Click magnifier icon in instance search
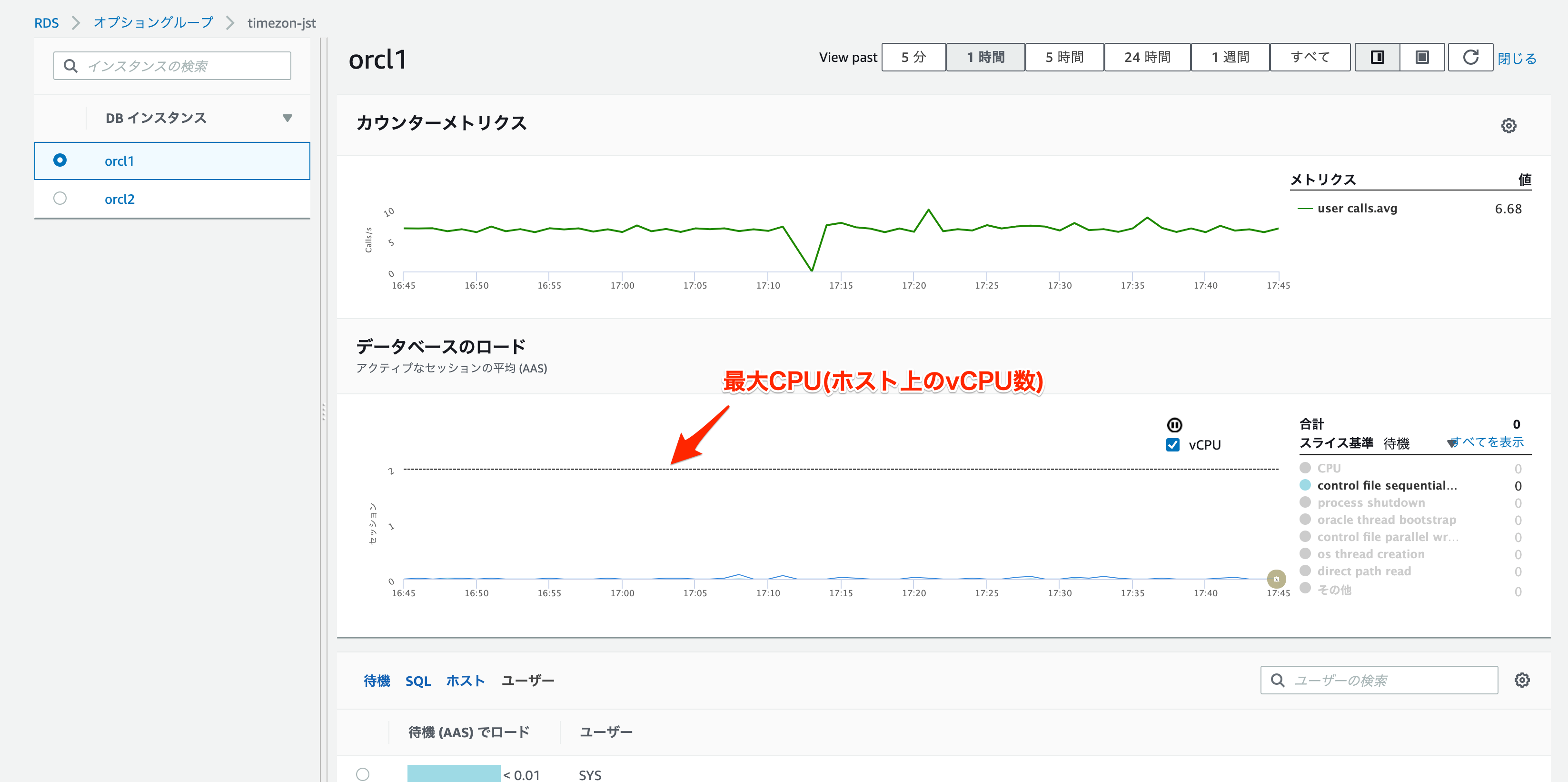Image resolution: width=1568 pixels, height=782 pixels. click(71, 66)
